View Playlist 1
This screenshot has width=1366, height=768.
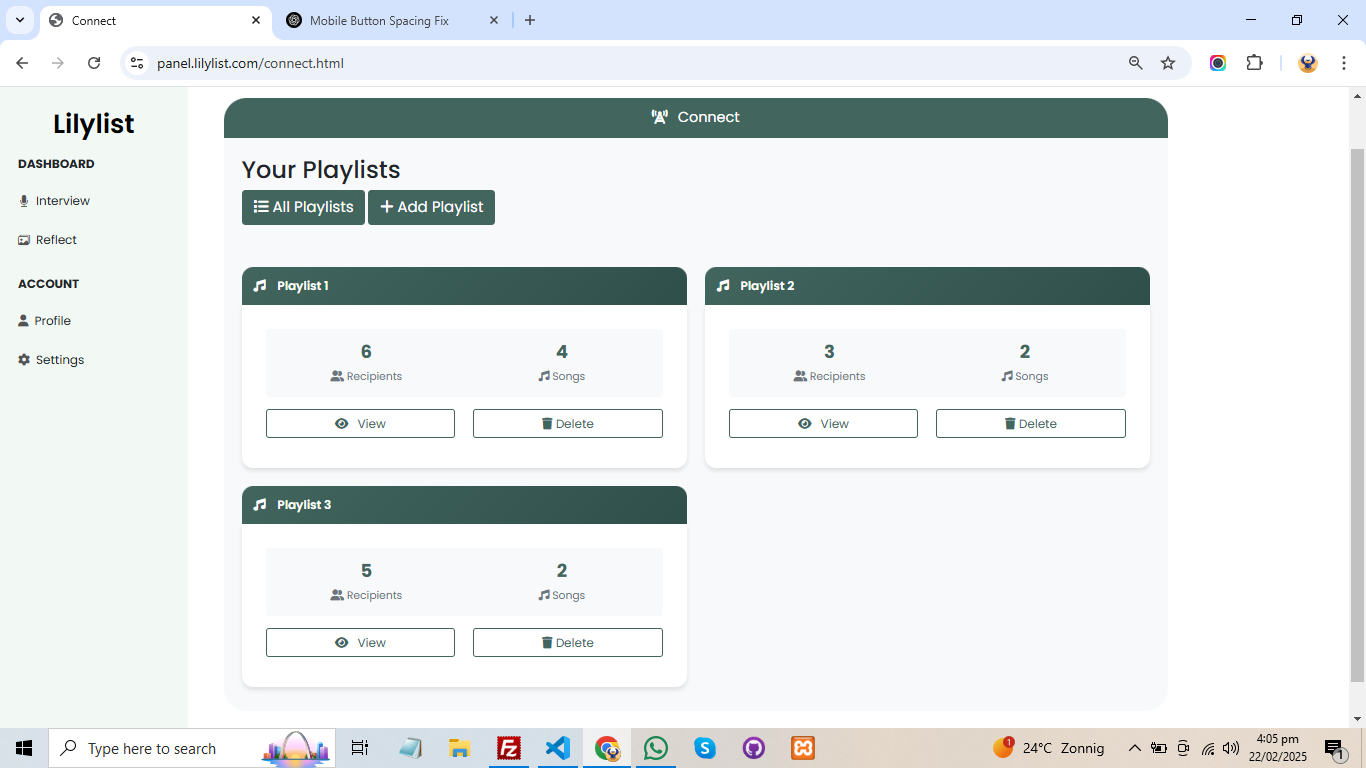(360, 424)
